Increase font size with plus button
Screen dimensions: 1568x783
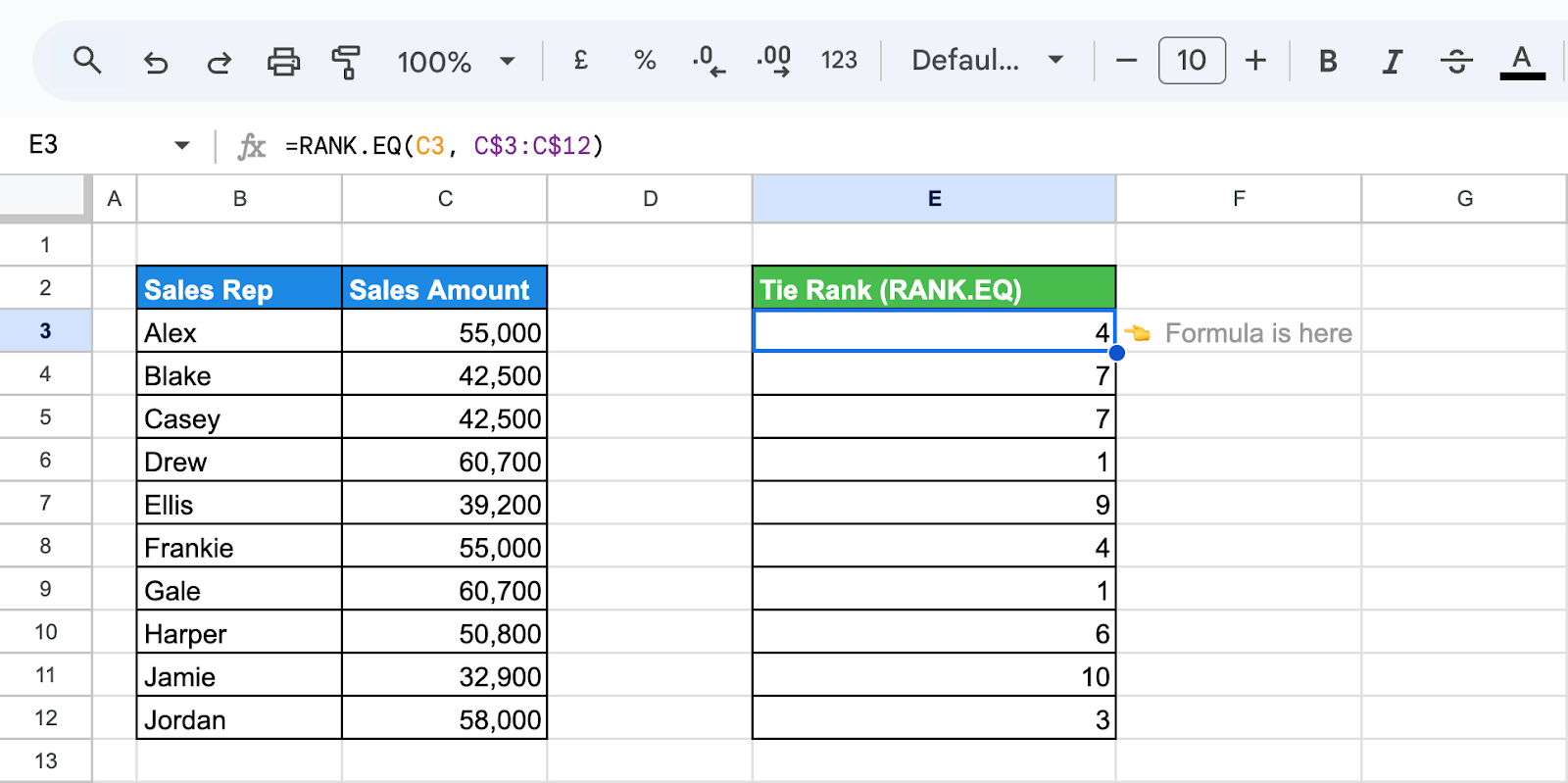click(1255, 61)
